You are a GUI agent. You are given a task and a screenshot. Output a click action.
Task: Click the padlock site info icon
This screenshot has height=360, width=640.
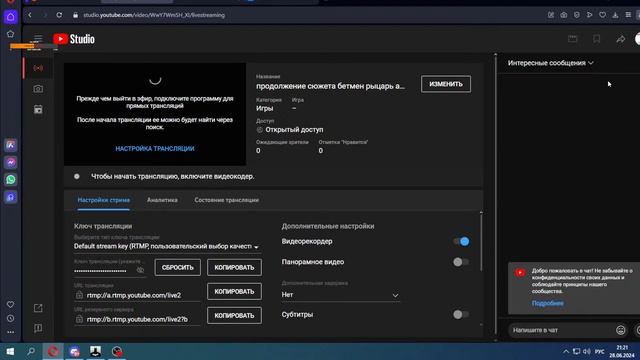click(x=76, y=15)
